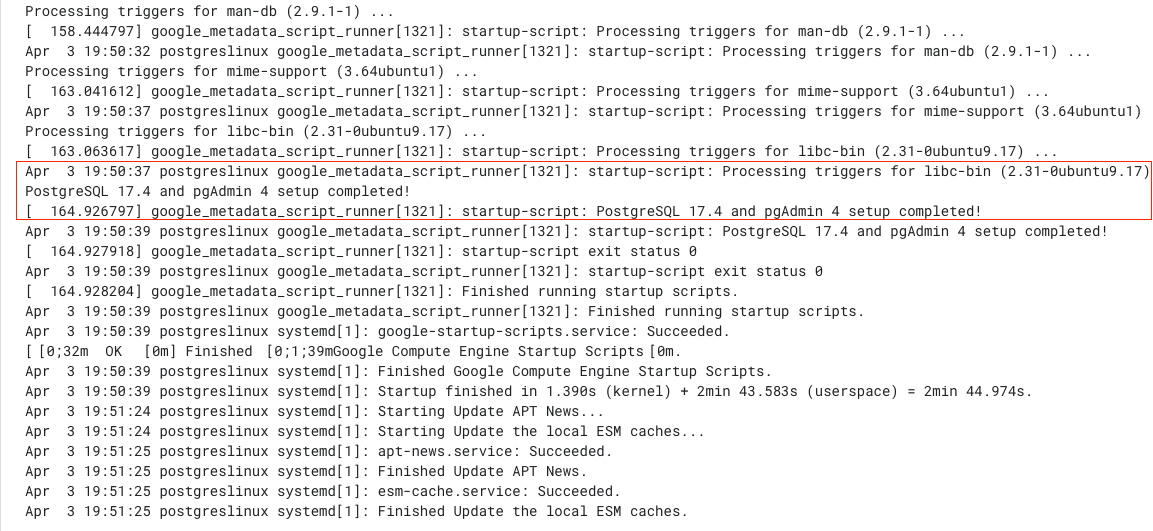Click the 158.444797 man-db log line
Image resolution: width=1153 pixels, height=531 pixels.
(495, 32)
